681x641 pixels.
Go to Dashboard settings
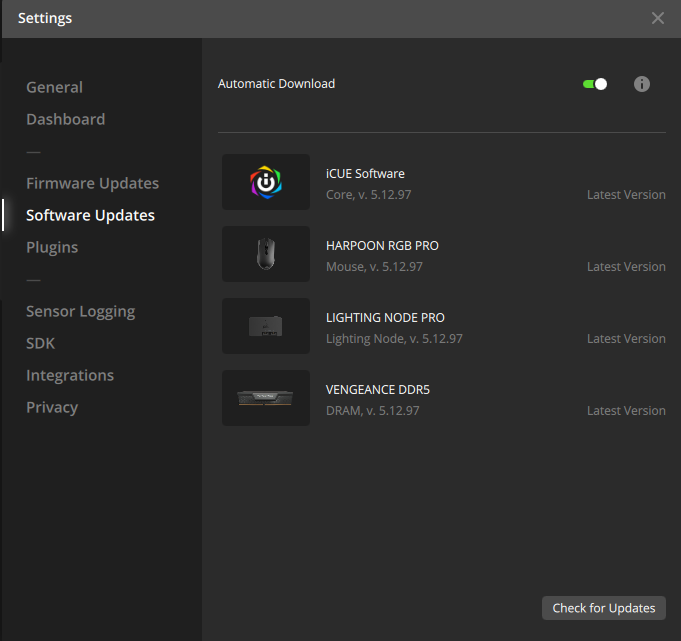(65, 119)
